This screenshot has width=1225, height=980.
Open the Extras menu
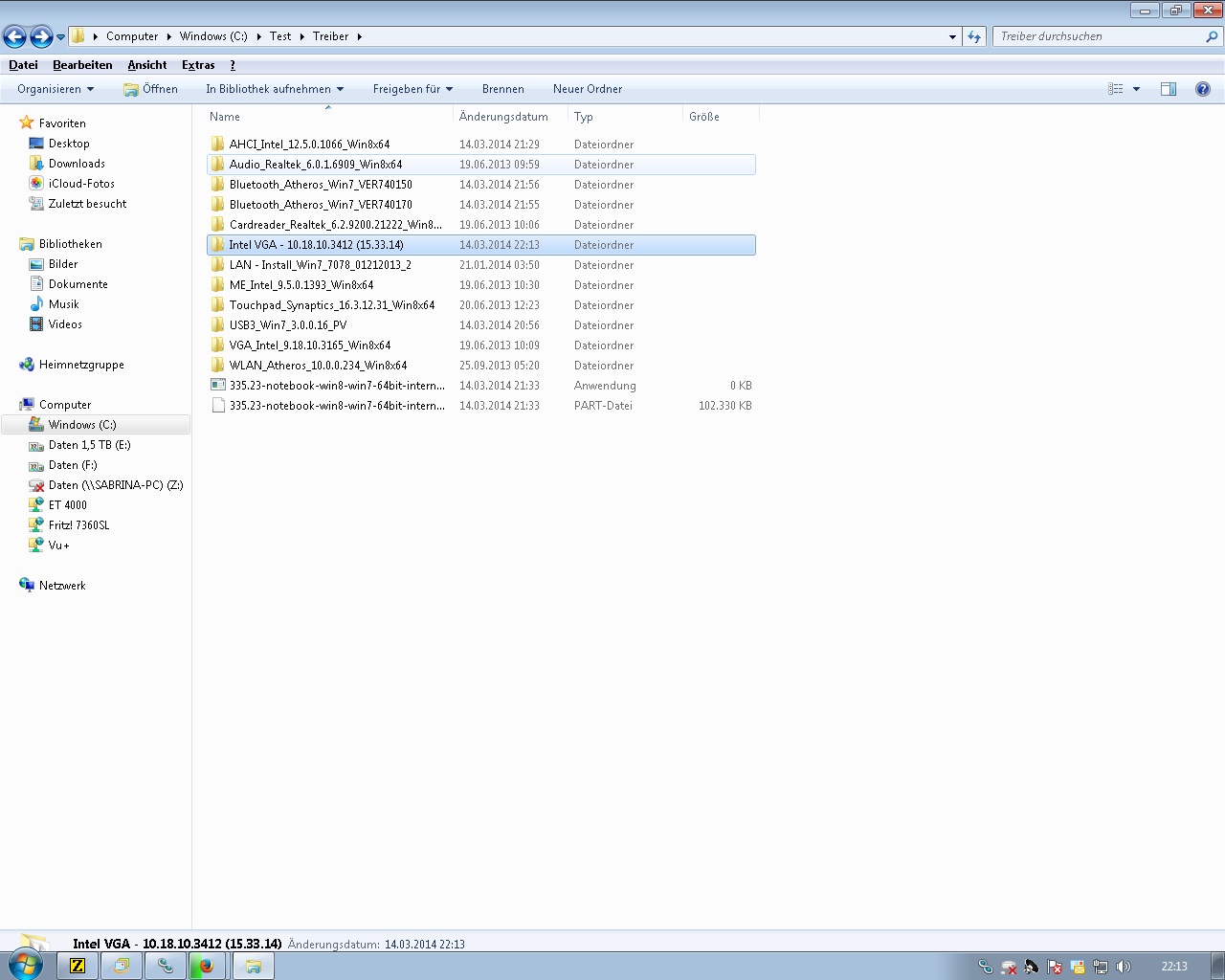pos(198,65)
